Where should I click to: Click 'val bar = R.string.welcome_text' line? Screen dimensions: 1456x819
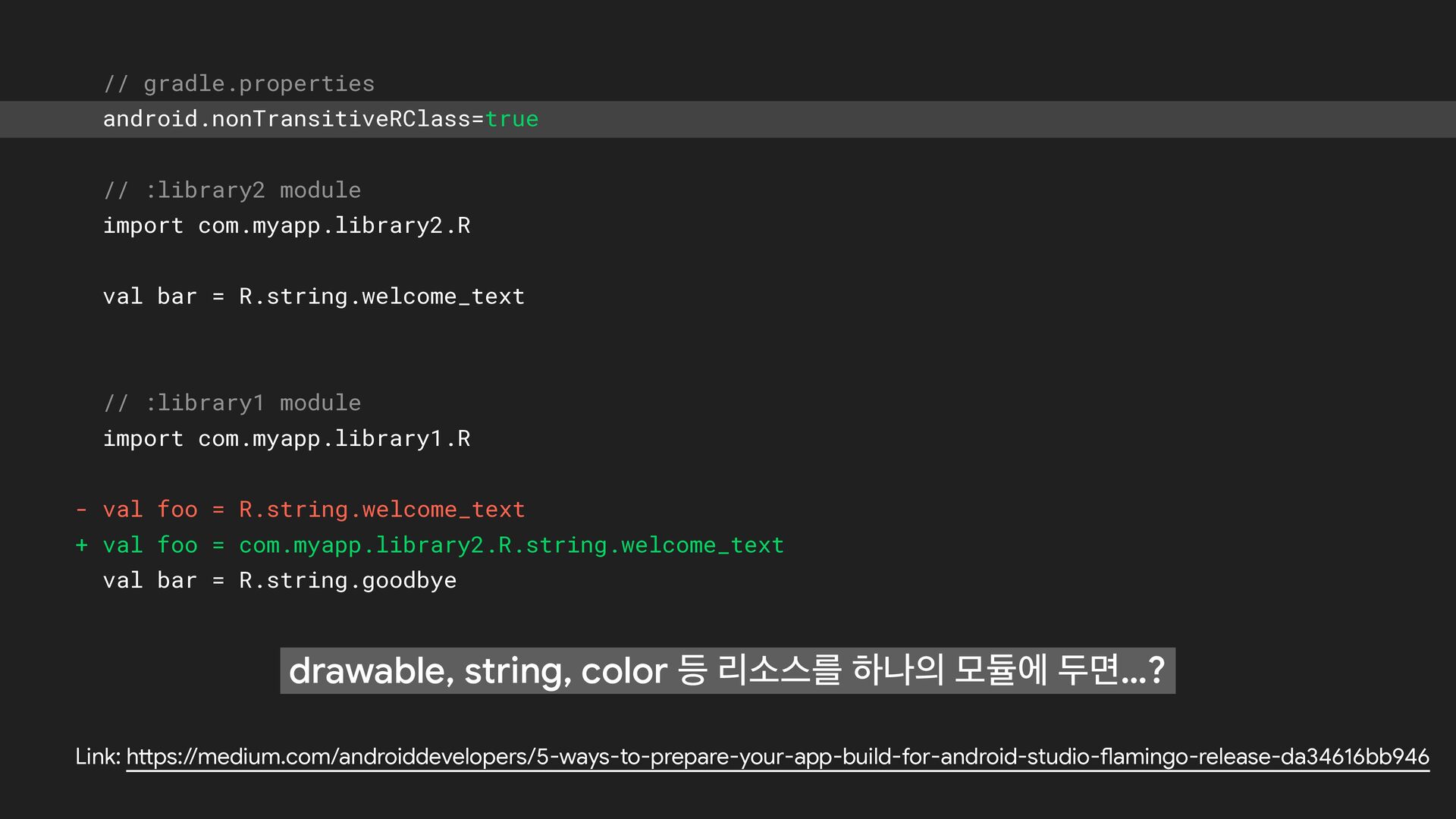coord(313,297)
